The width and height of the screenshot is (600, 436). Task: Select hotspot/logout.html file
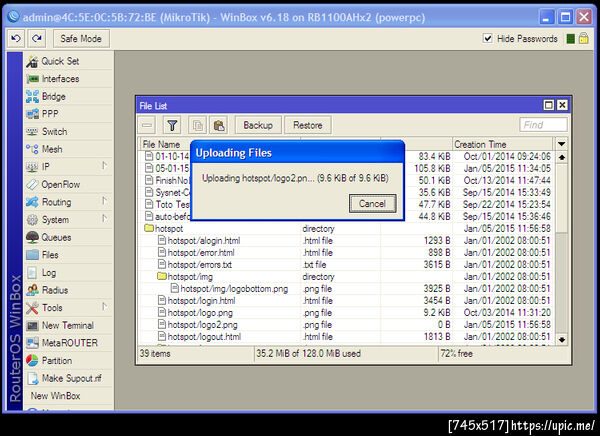(346, 337)
